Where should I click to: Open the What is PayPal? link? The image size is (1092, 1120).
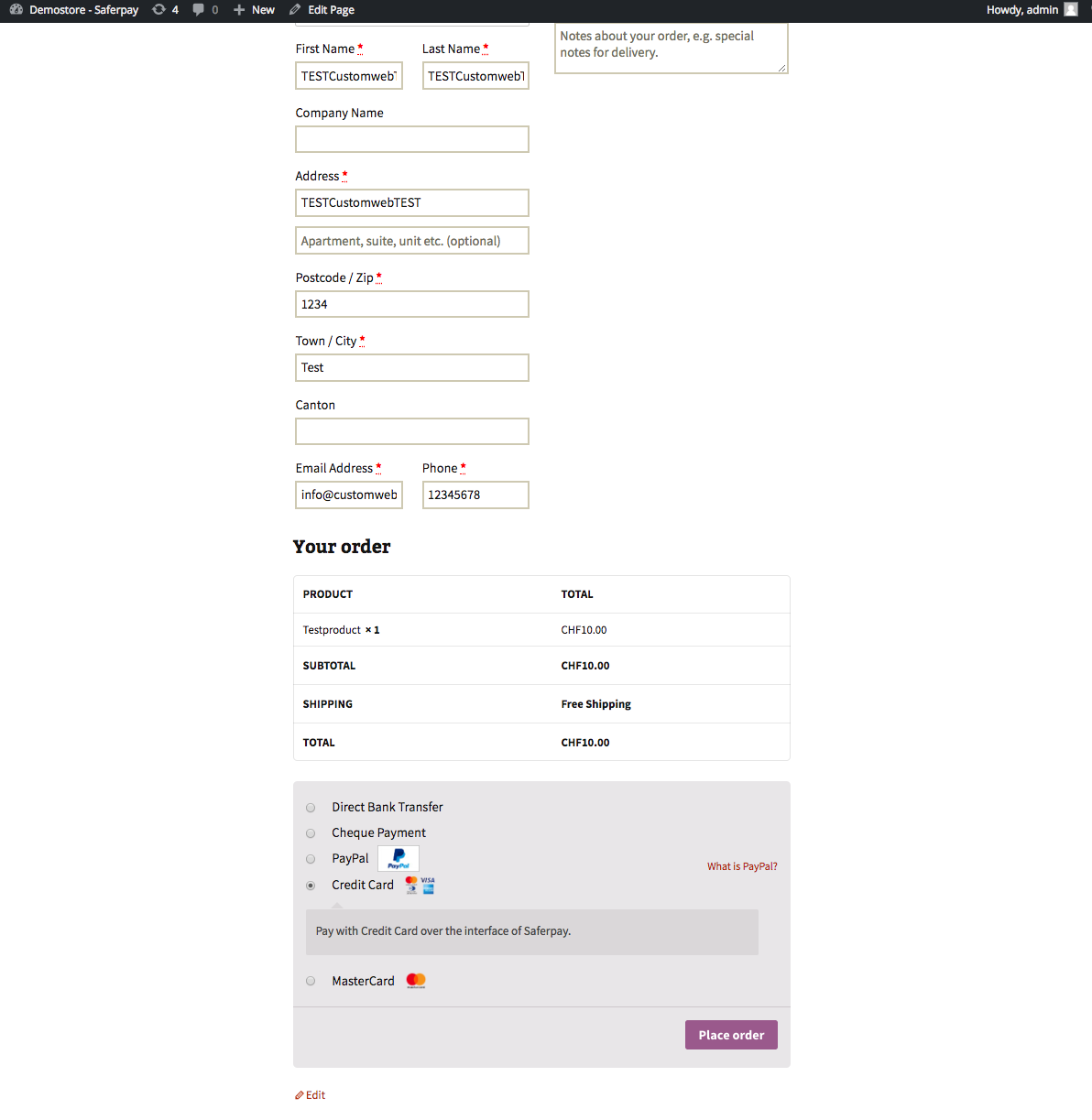tap(742, 866)
